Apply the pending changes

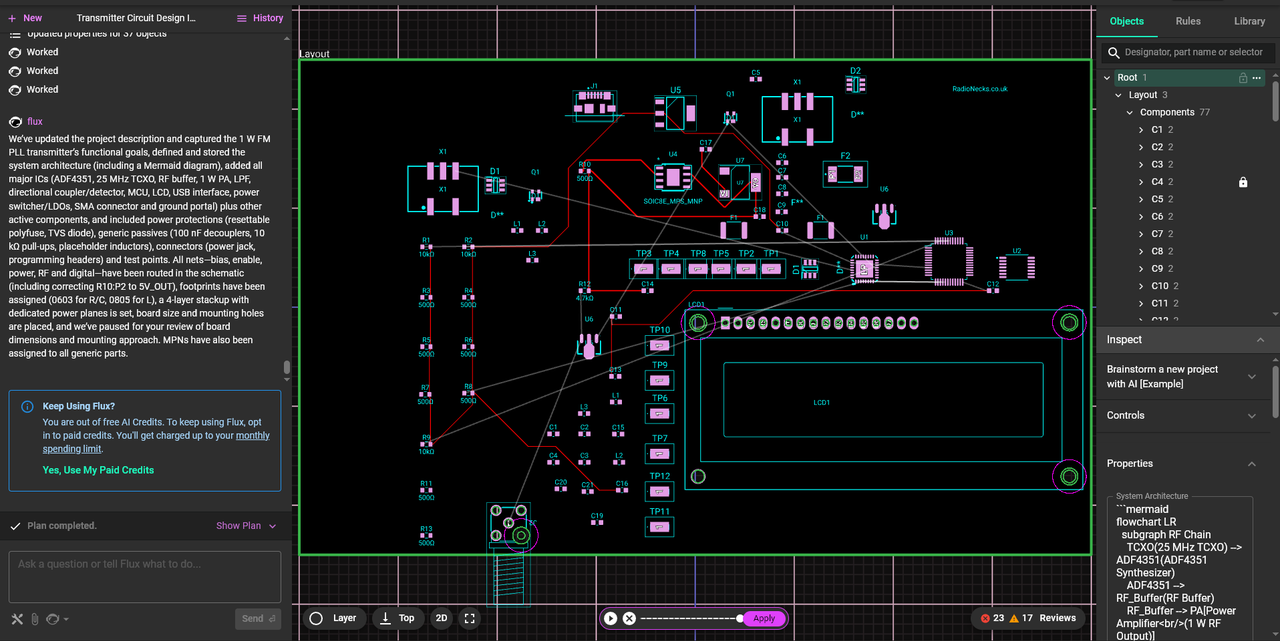[764, 618]
